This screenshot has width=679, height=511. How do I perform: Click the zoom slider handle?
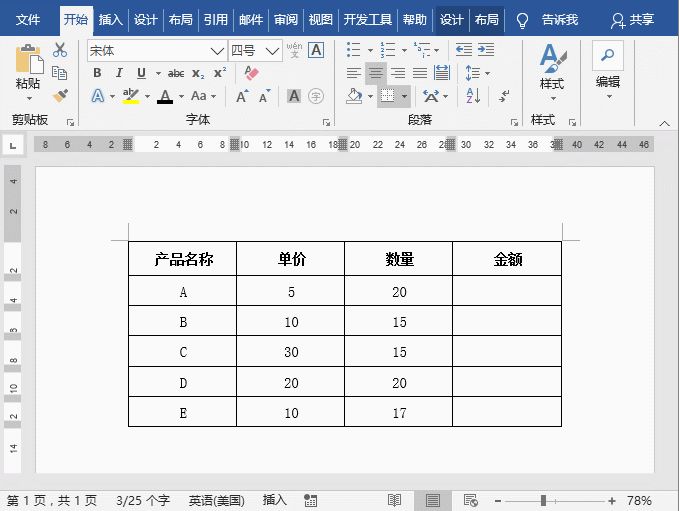tap(543, 501)
